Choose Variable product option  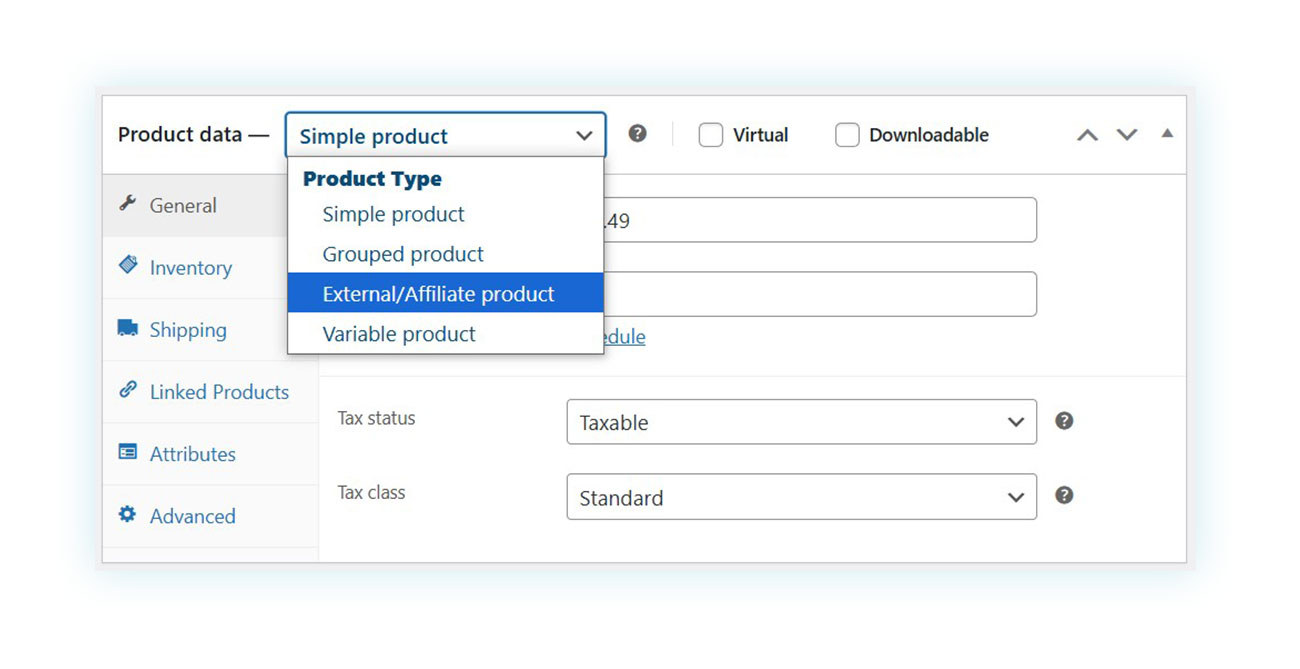pos(445,334)
